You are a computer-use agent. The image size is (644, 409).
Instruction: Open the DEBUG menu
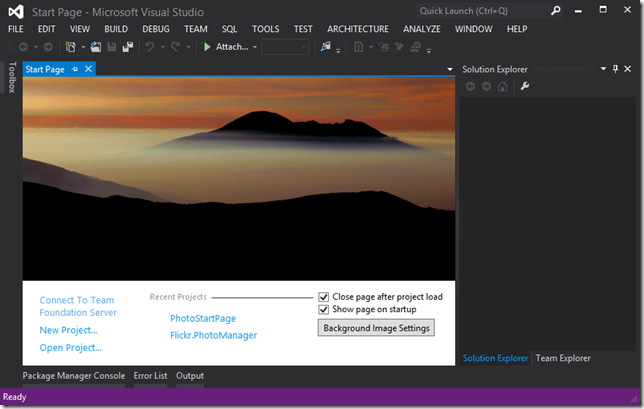(x=156, y=29)
